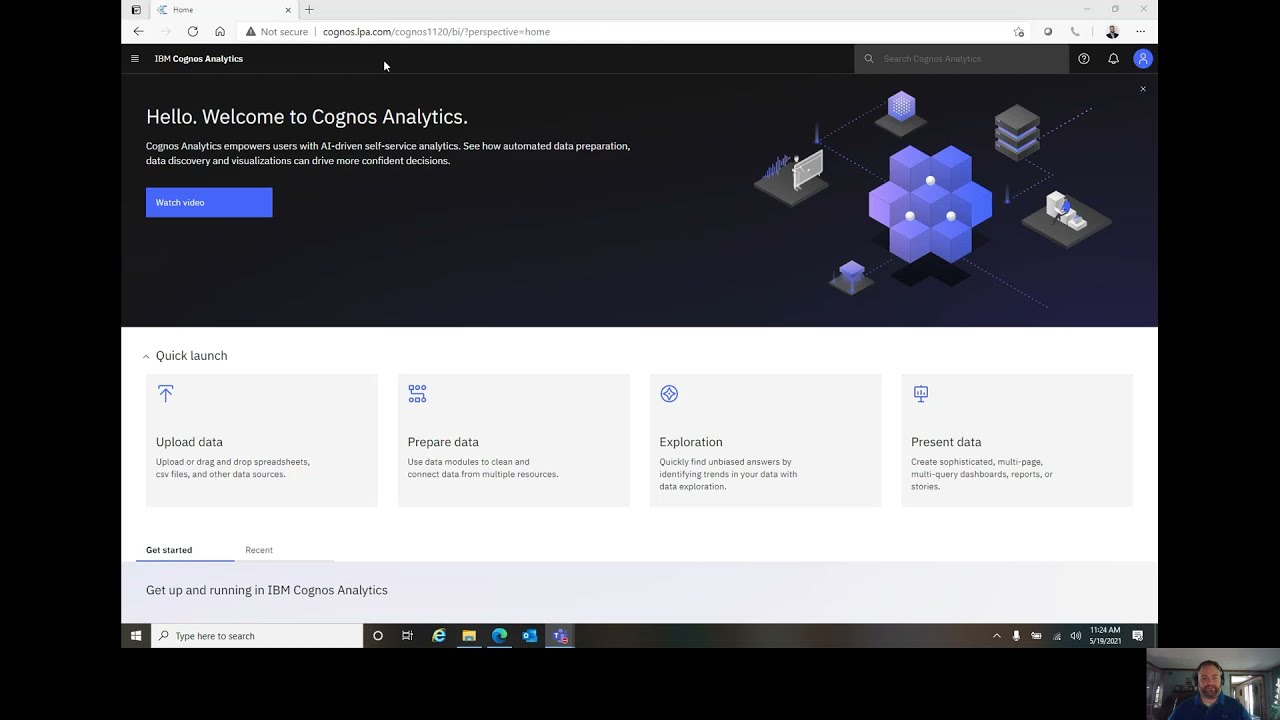The width and height of the screenshot is (1280, 720).
Task: Click the microphone icon in system tray
Action: [x=1016, y=636]
